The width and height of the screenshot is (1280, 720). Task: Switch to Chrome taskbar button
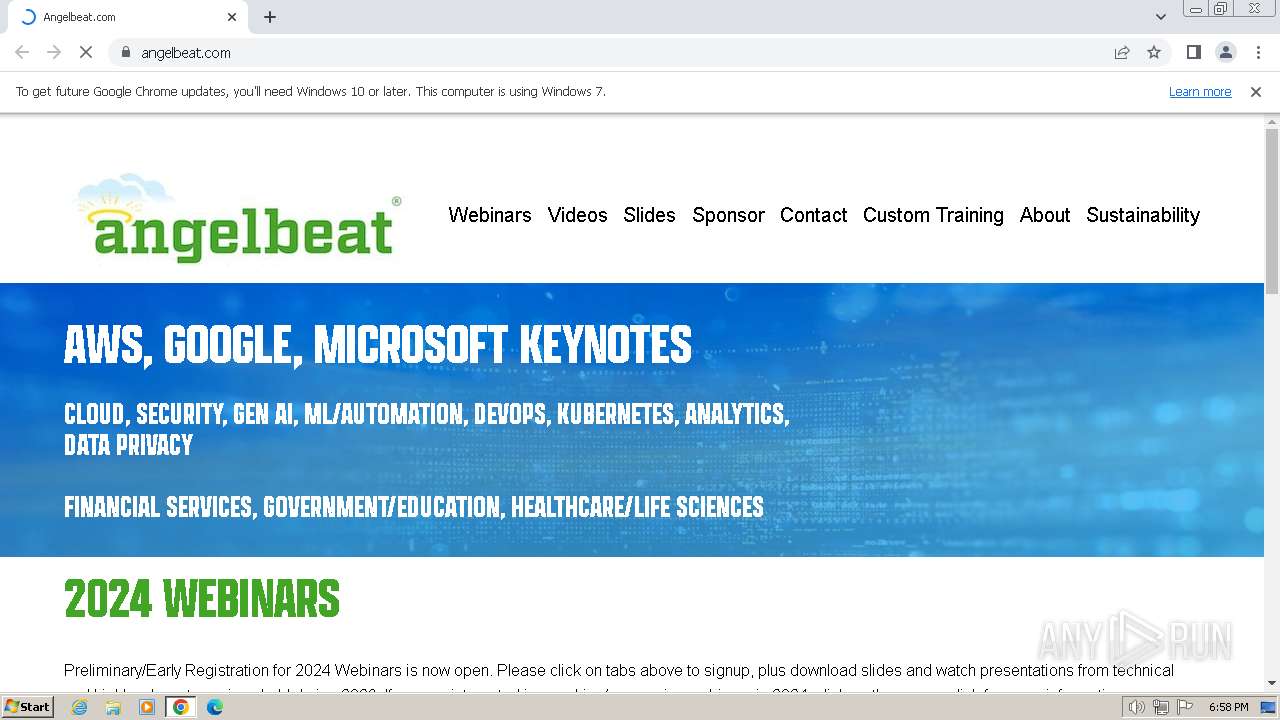pos(180,707)
